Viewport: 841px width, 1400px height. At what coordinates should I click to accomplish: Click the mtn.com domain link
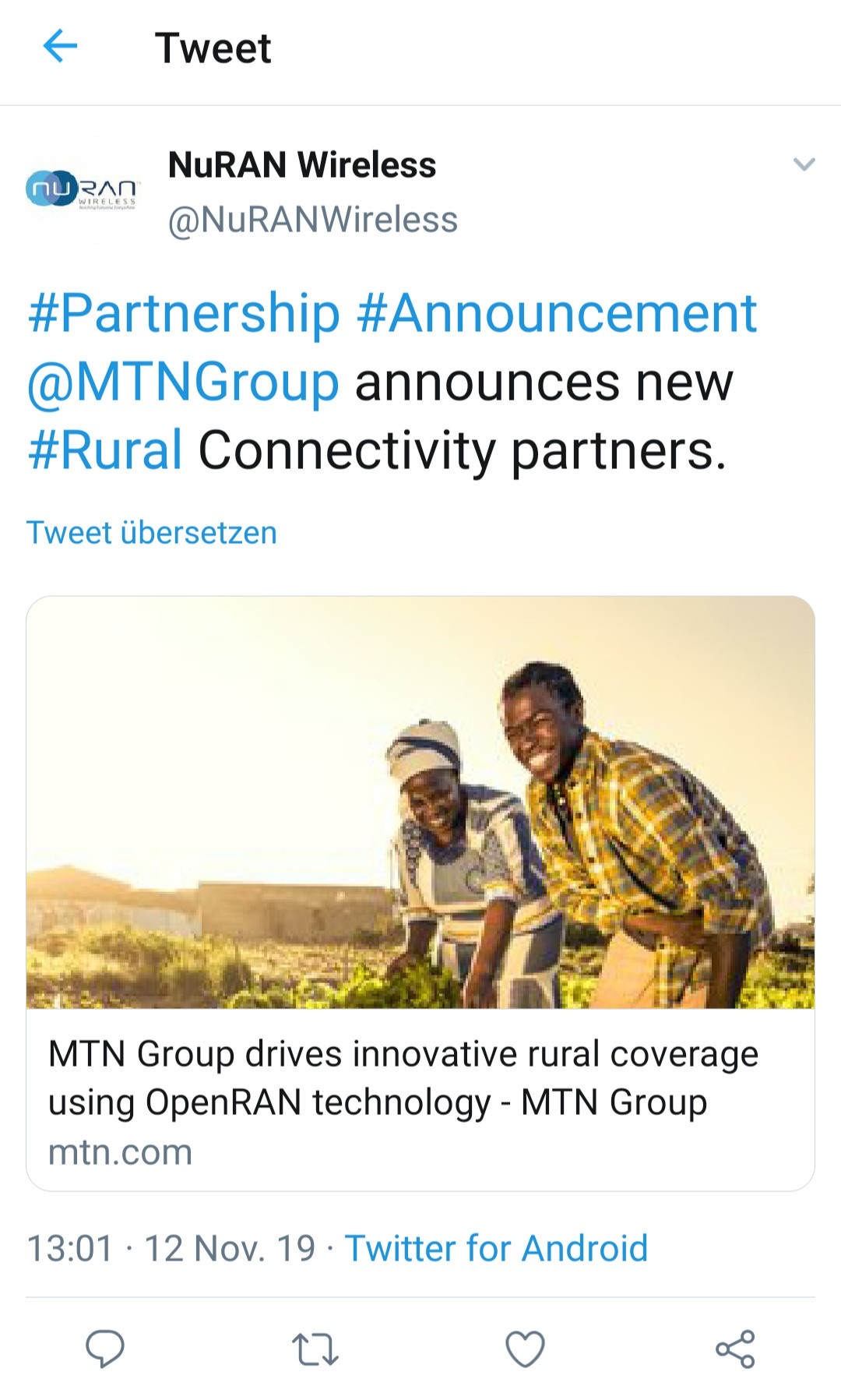[x=120, y=1152]
